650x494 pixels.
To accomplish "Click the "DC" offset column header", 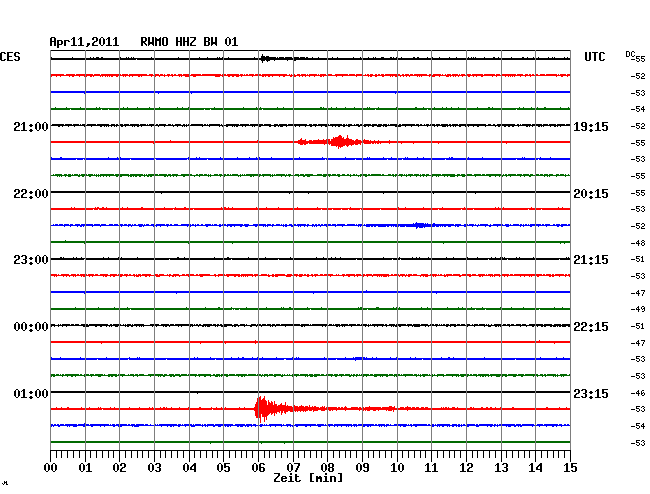I will tap(630, 54).
